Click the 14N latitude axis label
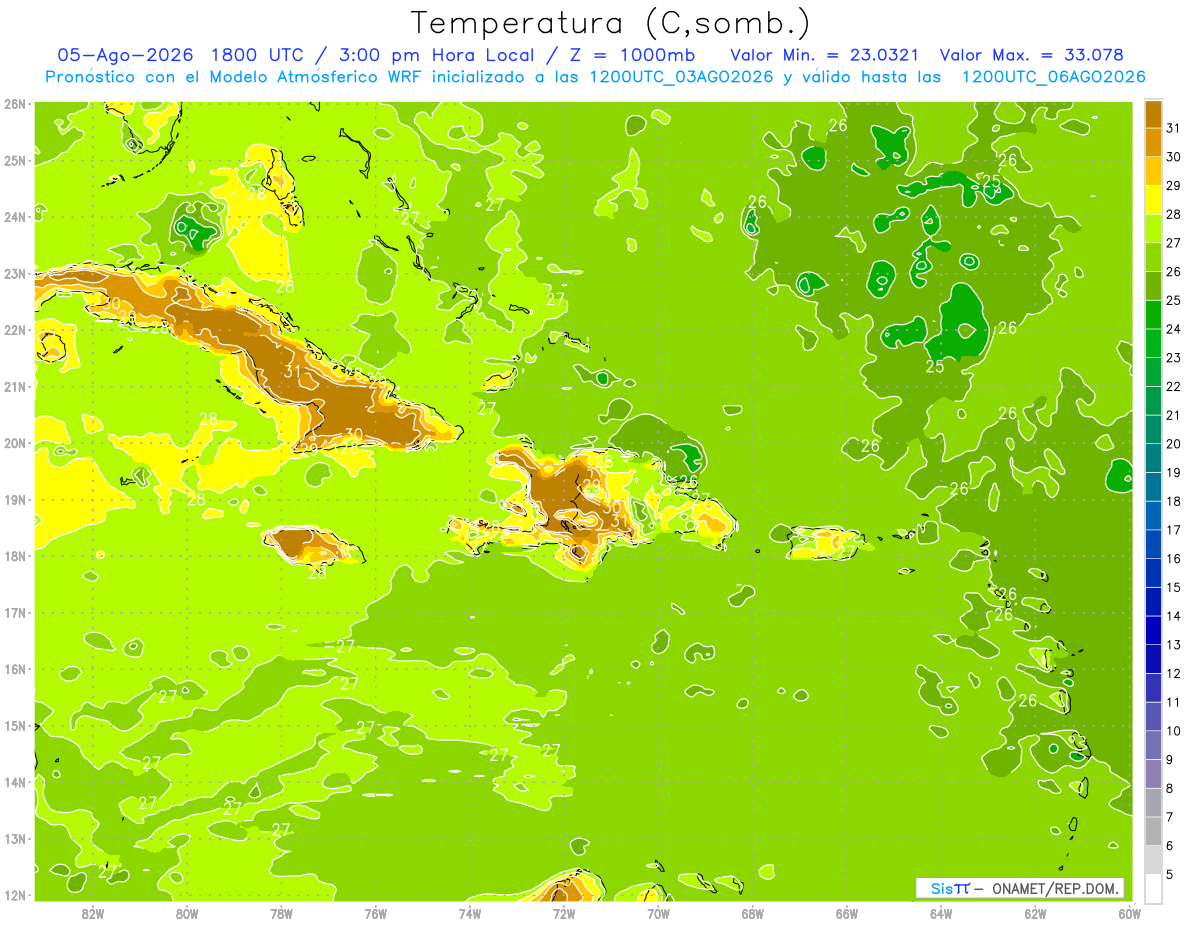 click(15, 782)
